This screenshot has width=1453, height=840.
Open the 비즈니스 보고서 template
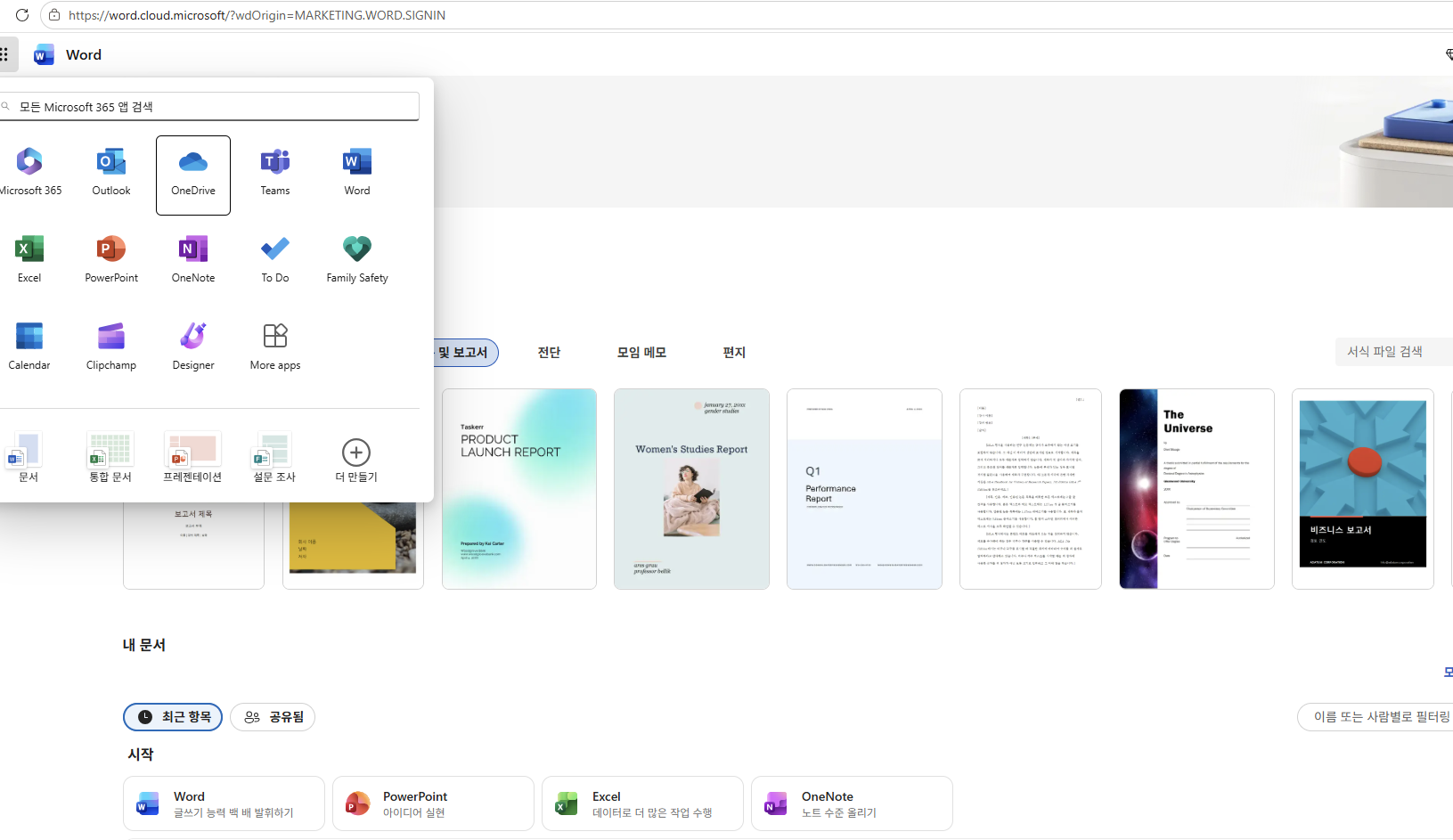pos(1363,489)
